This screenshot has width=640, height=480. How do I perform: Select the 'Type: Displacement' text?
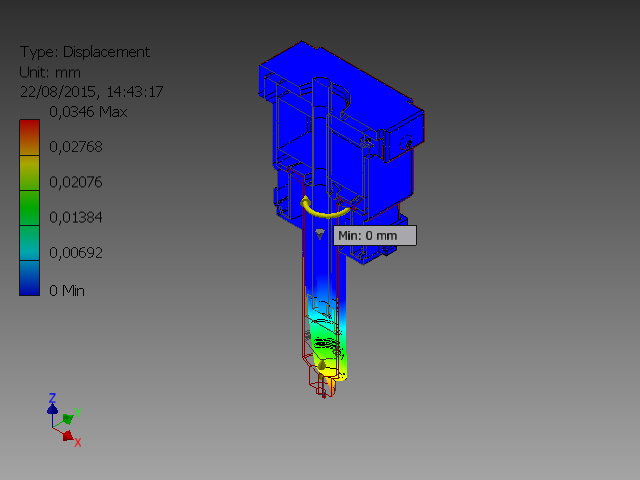tap(85, 52)
